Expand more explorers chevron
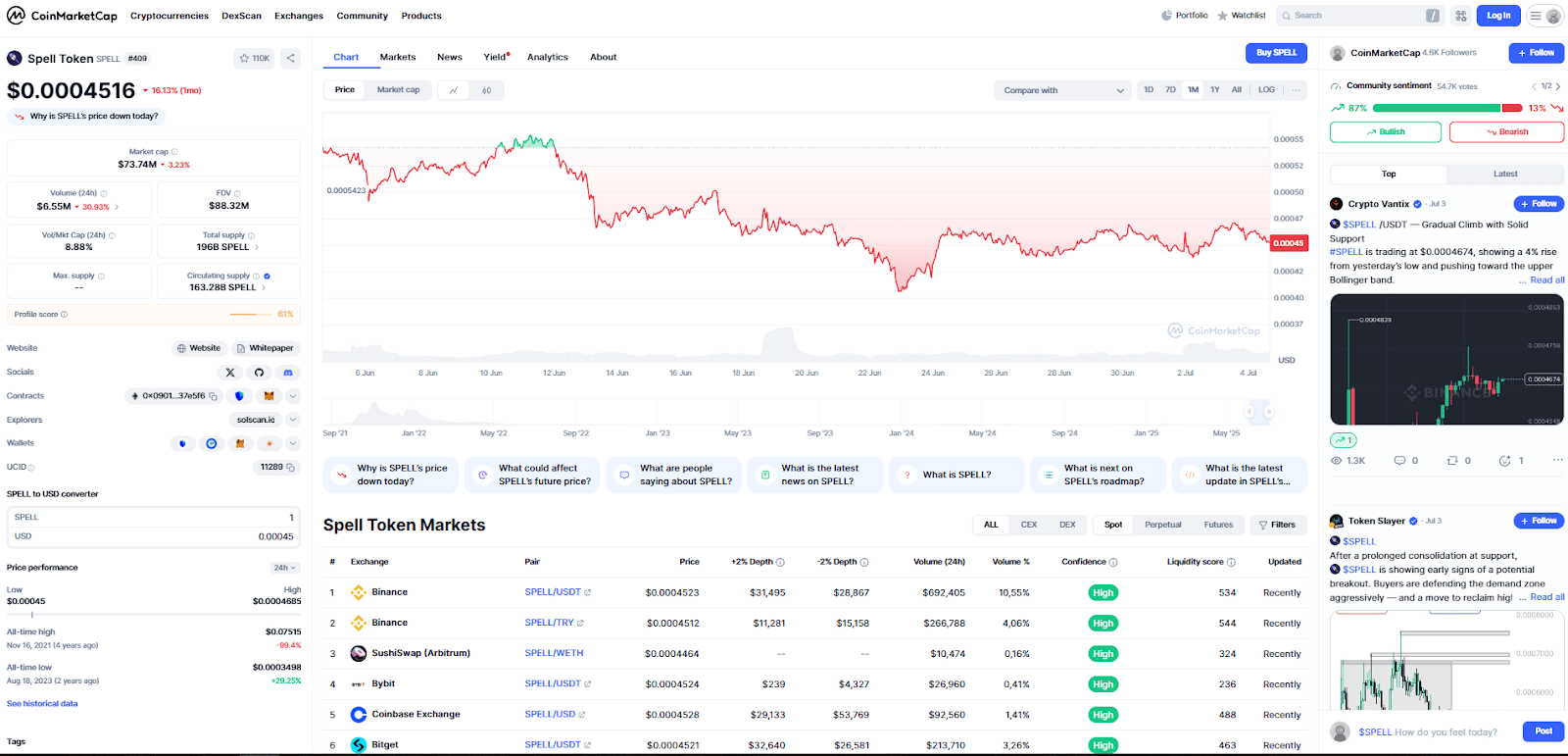The width and height of the screenshot is (1568, 756). [292, 420]
